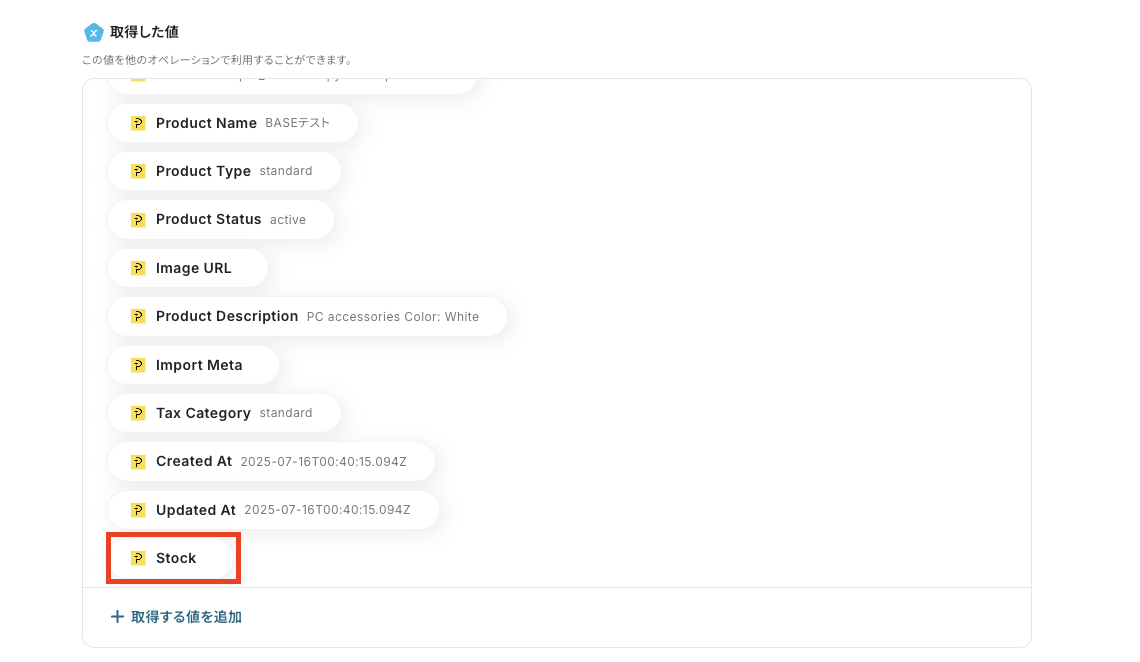This screenshot has width=1140, height=662.
Task: Click the yellow icon beside Product Description
Action: coord(138,316)
